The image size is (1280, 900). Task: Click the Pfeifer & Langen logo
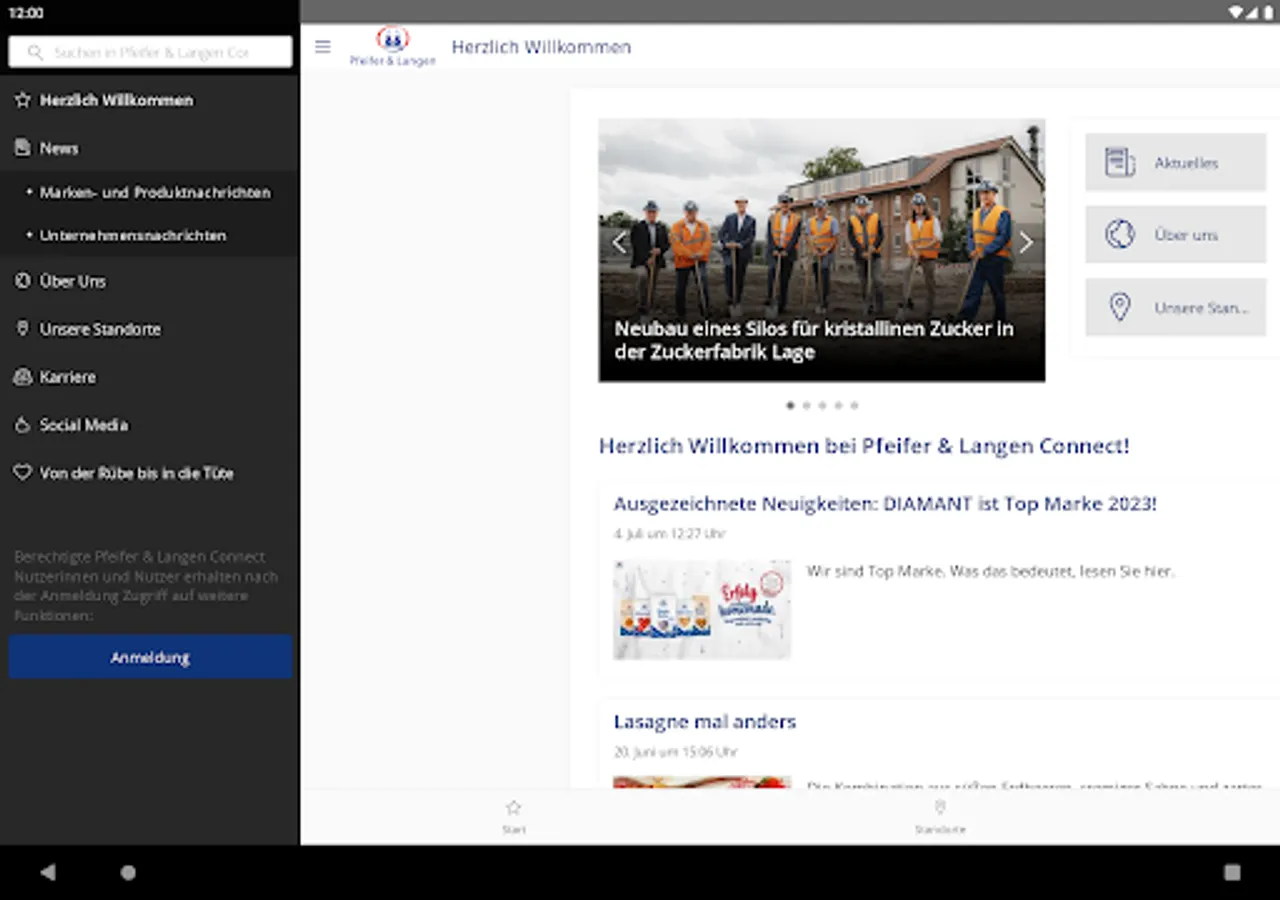point(392,47)
